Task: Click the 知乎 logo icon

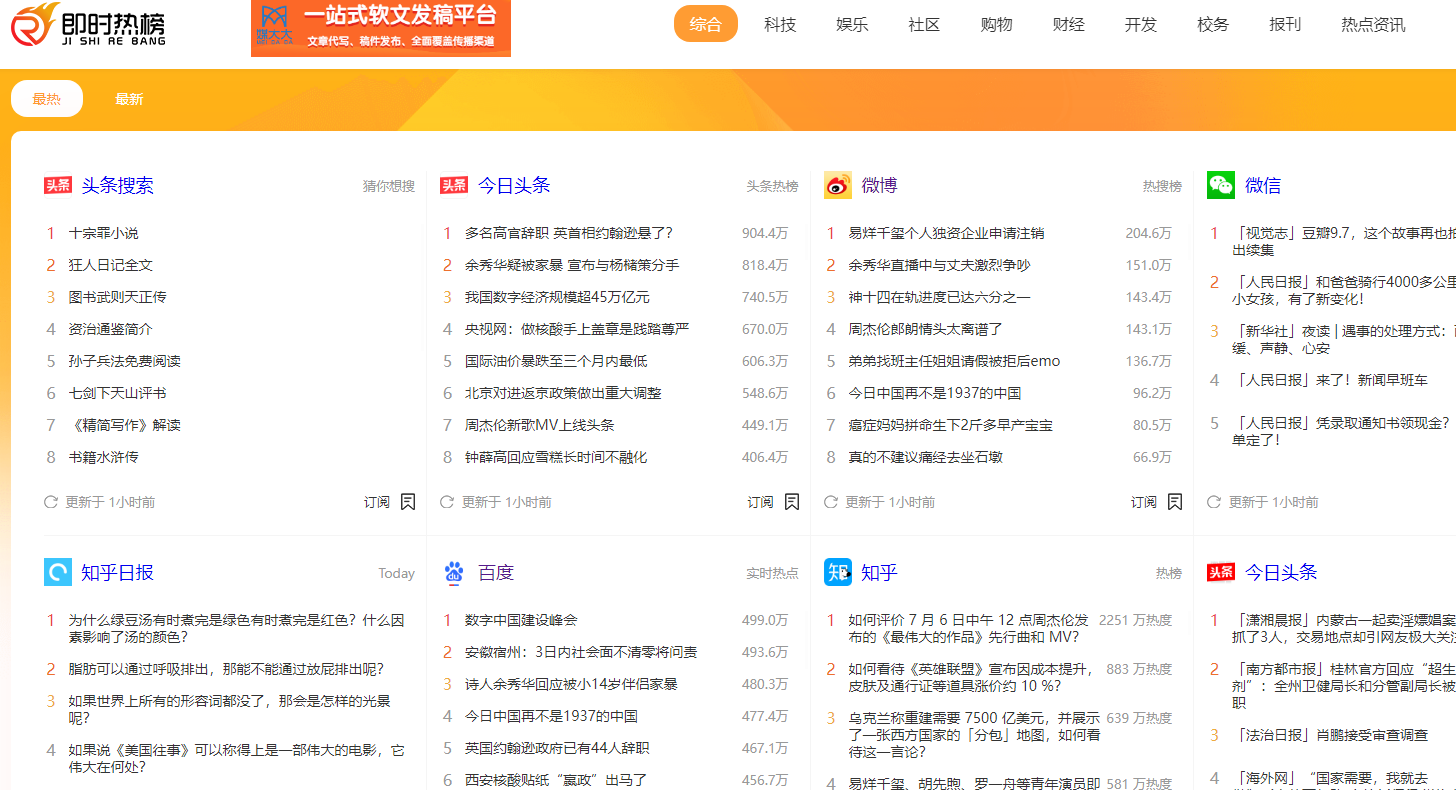Action: (838, 572)
